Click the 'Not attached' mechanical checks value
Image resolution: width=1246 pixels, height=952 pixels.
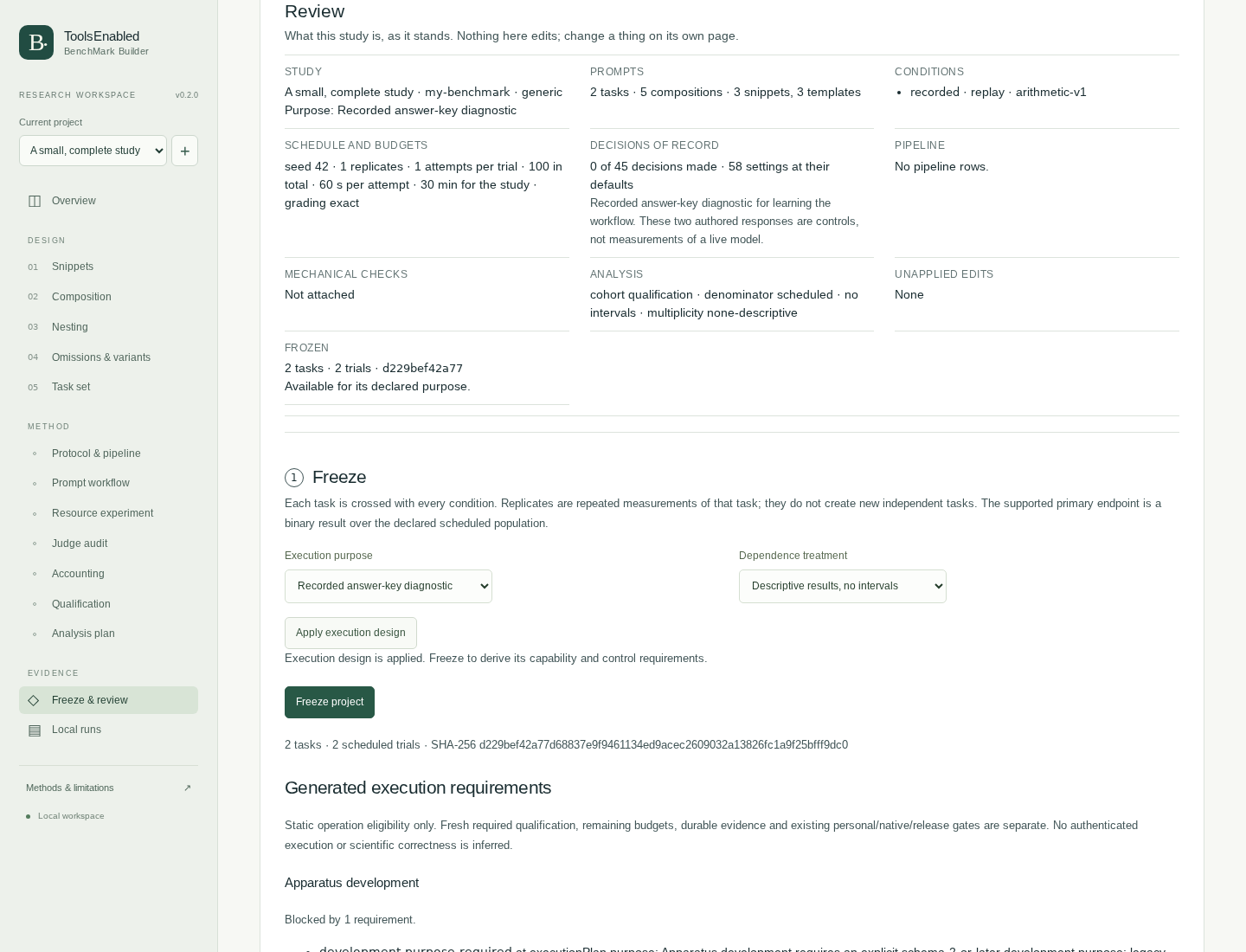[x=319, y=295]
